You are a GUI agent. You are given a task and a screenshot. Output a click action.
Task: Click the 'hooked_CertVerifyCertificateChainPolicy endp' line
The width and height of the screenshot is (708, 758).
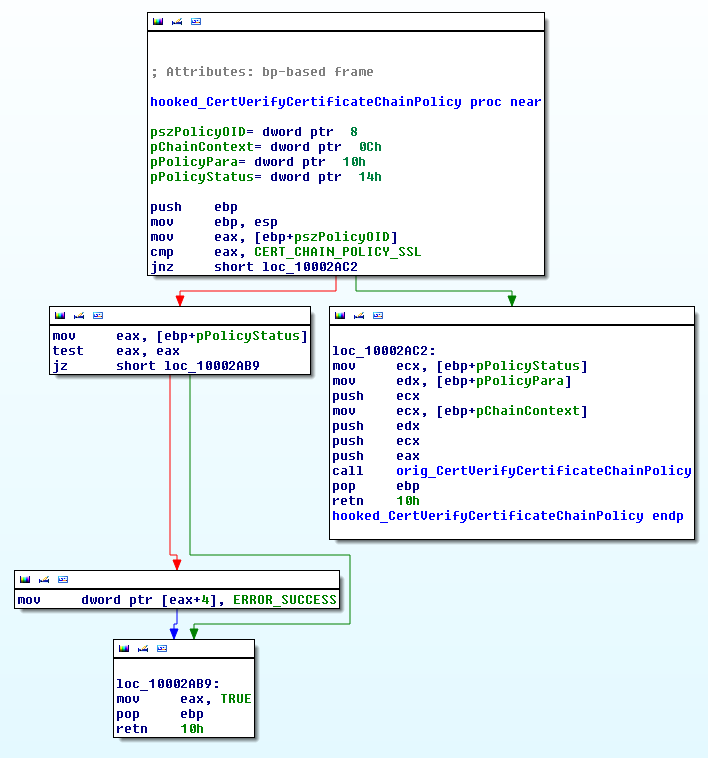click(x=508, y=516)
